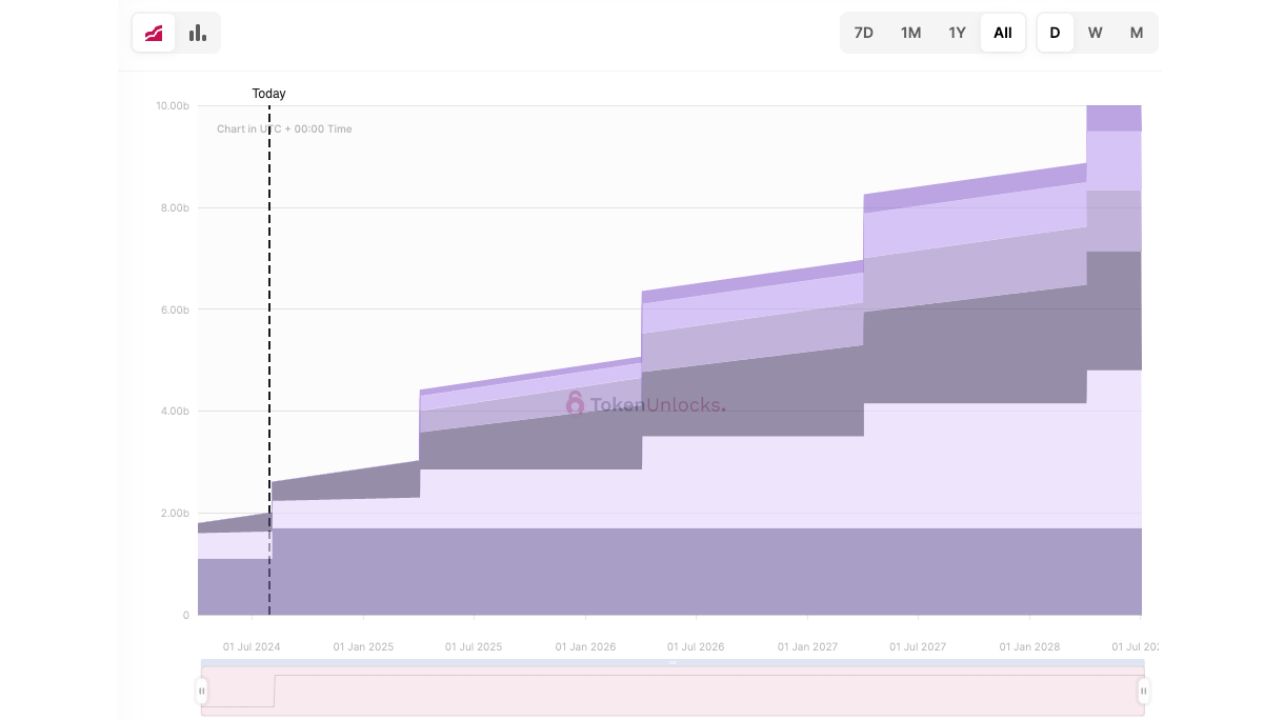
Task: Set granularity to W (weekly)
Action: point(1095,33)
